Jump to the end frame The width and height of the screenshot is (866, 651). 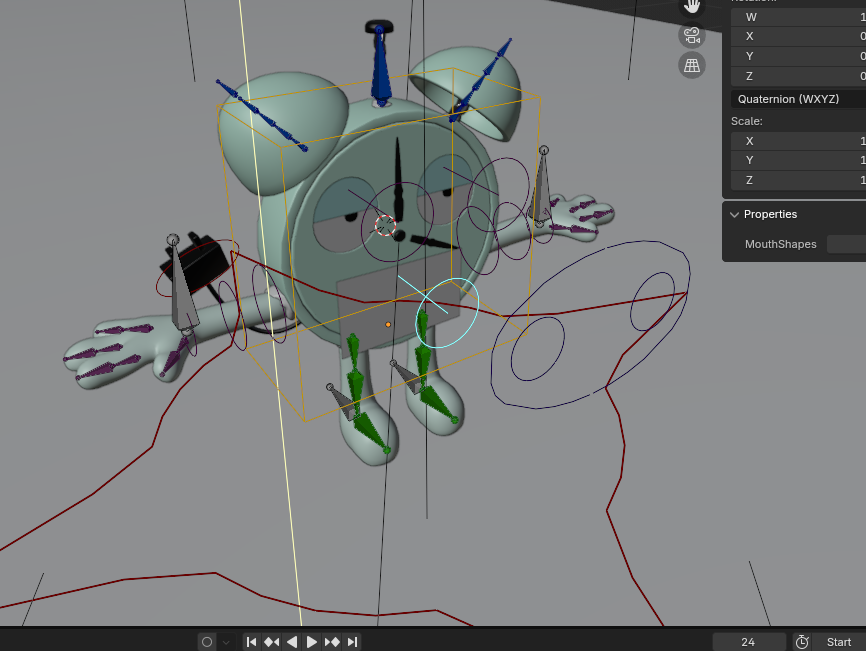tap(352, 642)
